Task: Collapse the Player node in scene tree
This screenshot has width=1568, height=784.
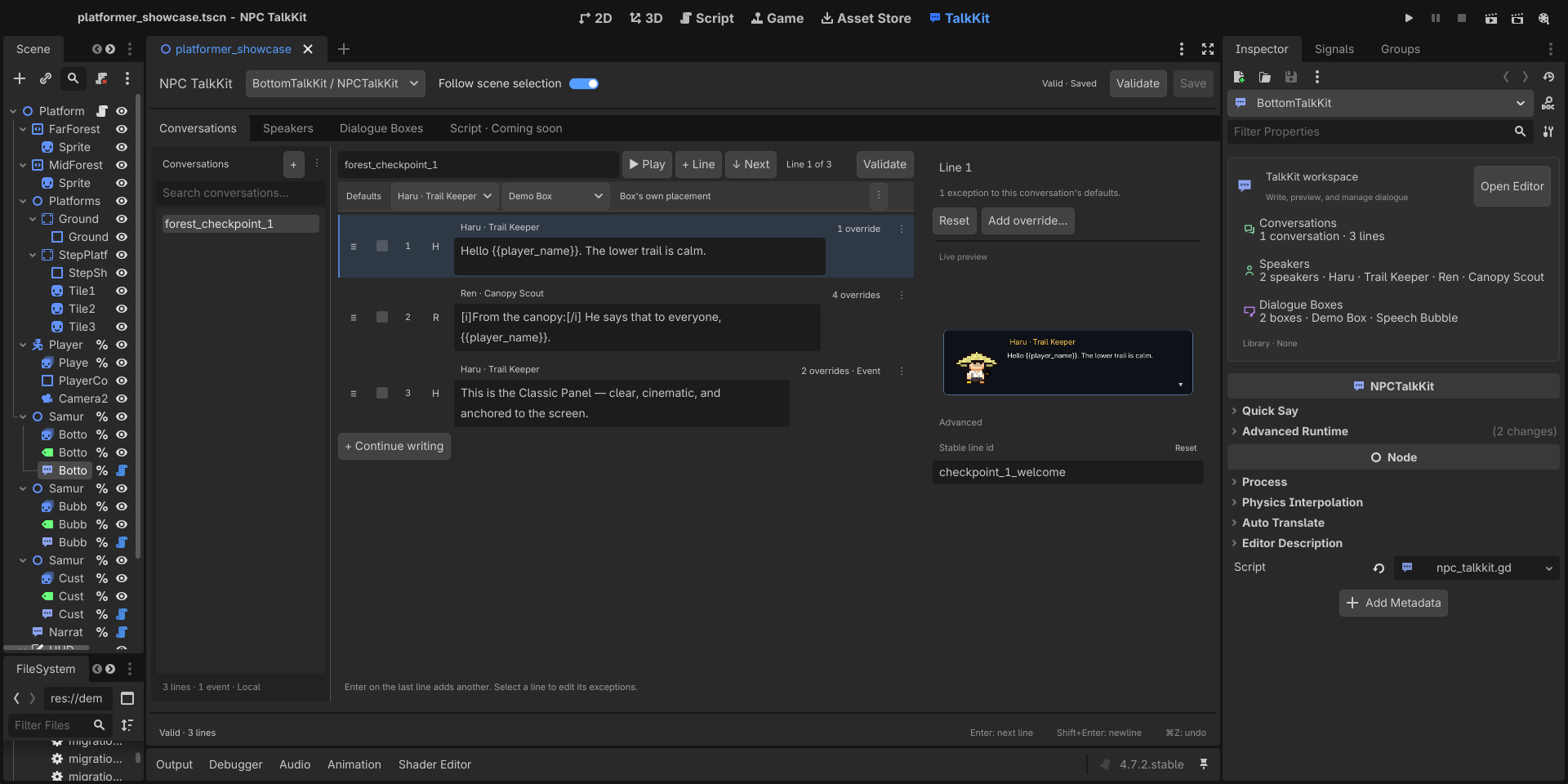Action: [23, 345]
